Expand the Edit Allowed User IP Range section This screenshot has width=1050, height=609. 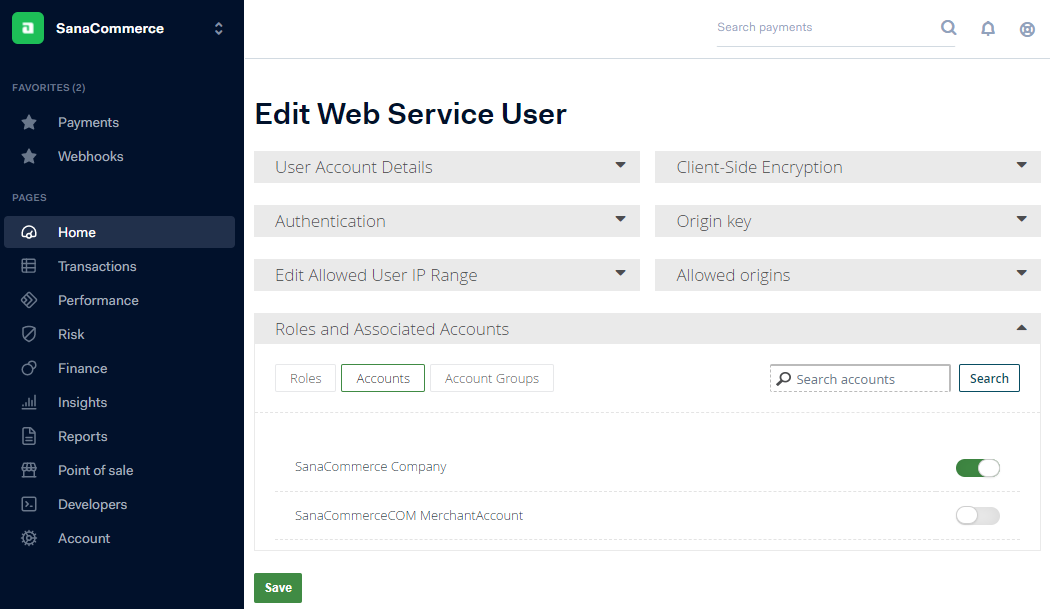point(447,275)
